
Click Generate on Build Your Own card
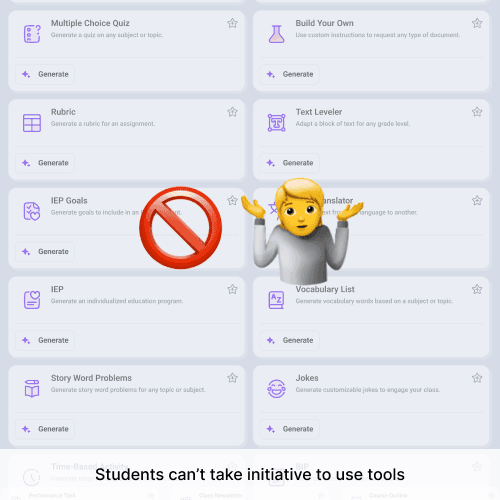(290, 74)
